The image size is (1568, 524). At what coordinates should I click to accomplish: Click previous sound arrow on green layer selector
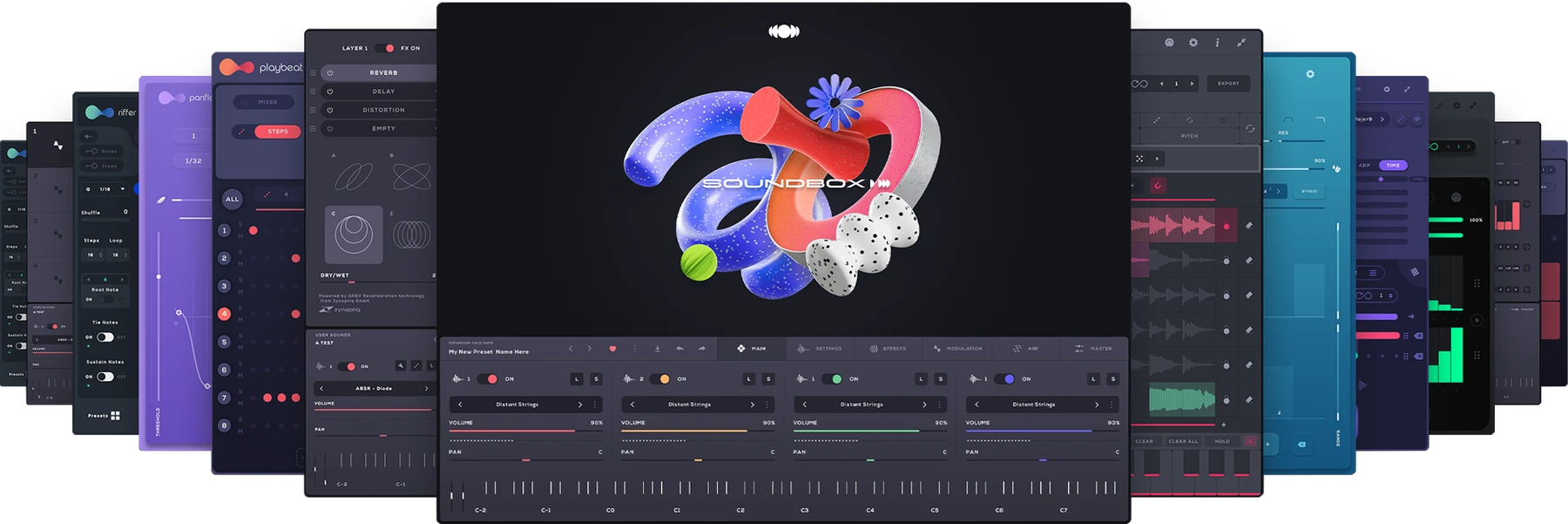pos(805,405)
